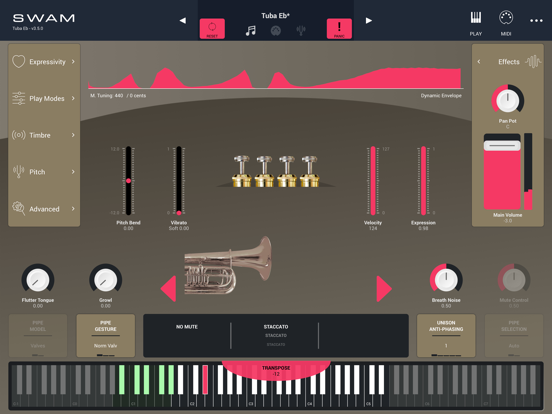Expand the Timbre section chevron

[x=73, y=135]
